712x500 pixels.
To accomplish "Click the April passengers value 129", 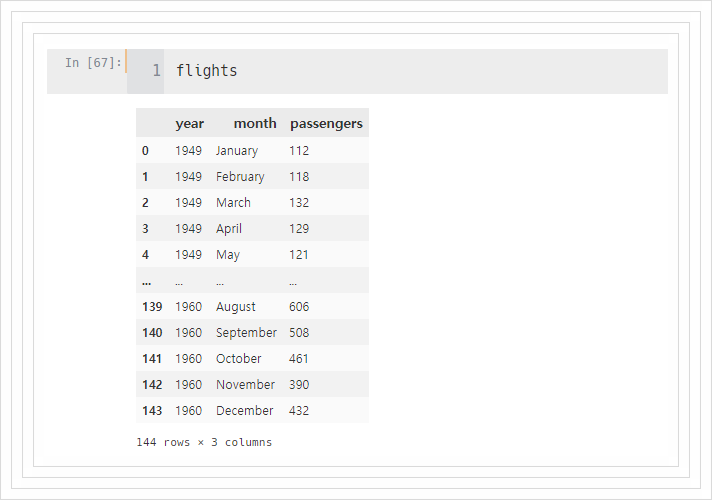I will 299,228.
